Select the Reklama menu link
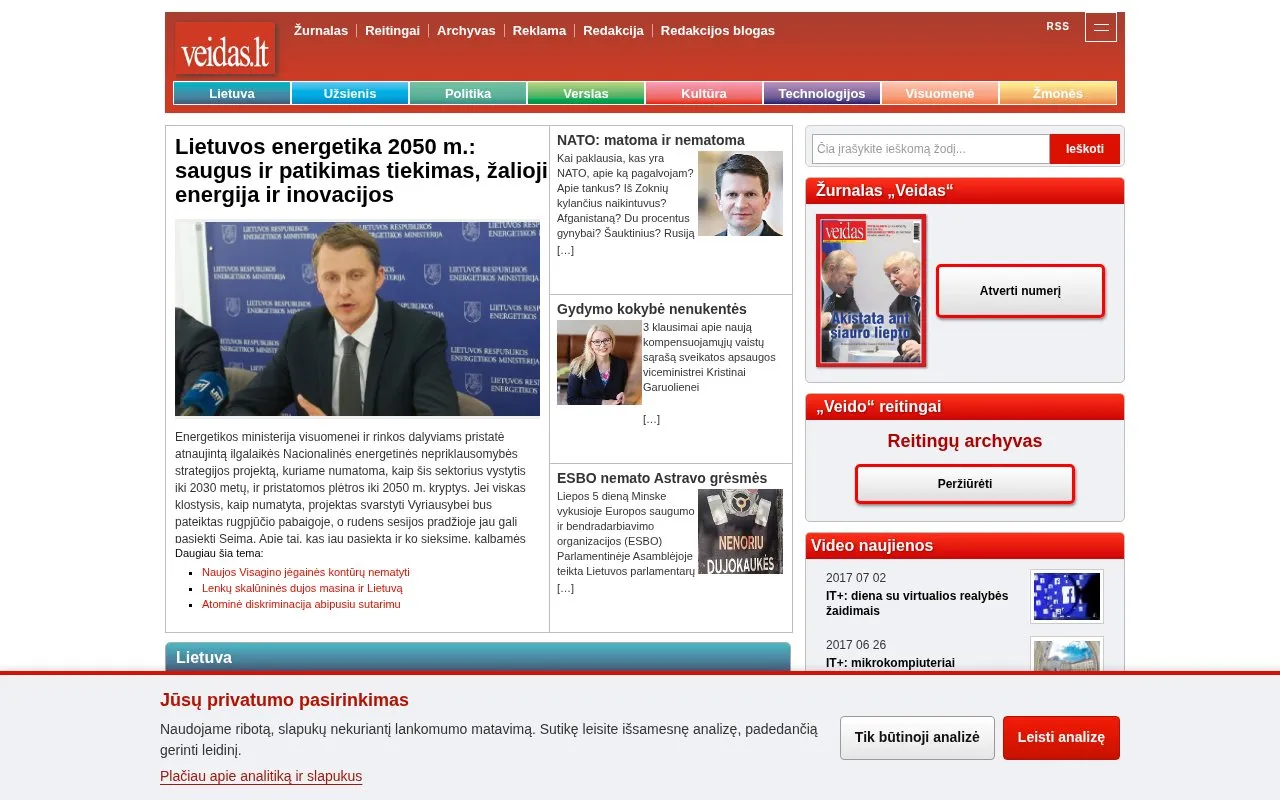 [x=539, y=30]
